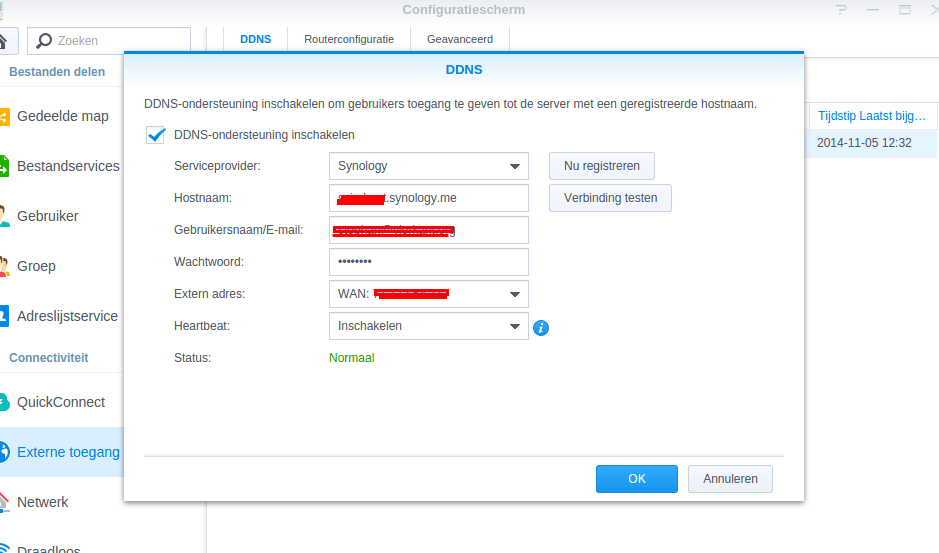939x553 pixels.
Task: Click Annuleren to cancel dialog
Action: point(730,479)
